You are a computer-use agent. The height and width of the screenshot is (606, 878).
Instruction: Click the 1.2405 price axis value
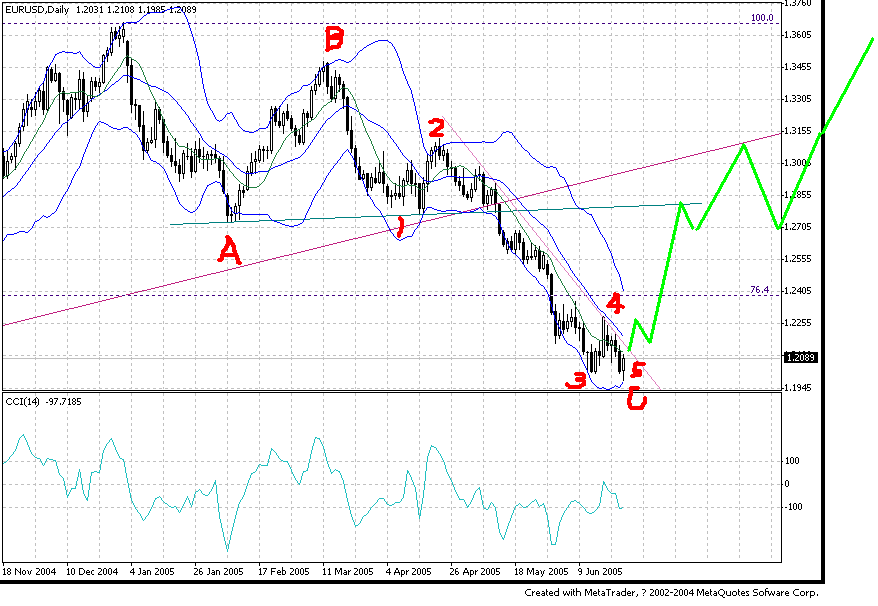click(799, 291)
